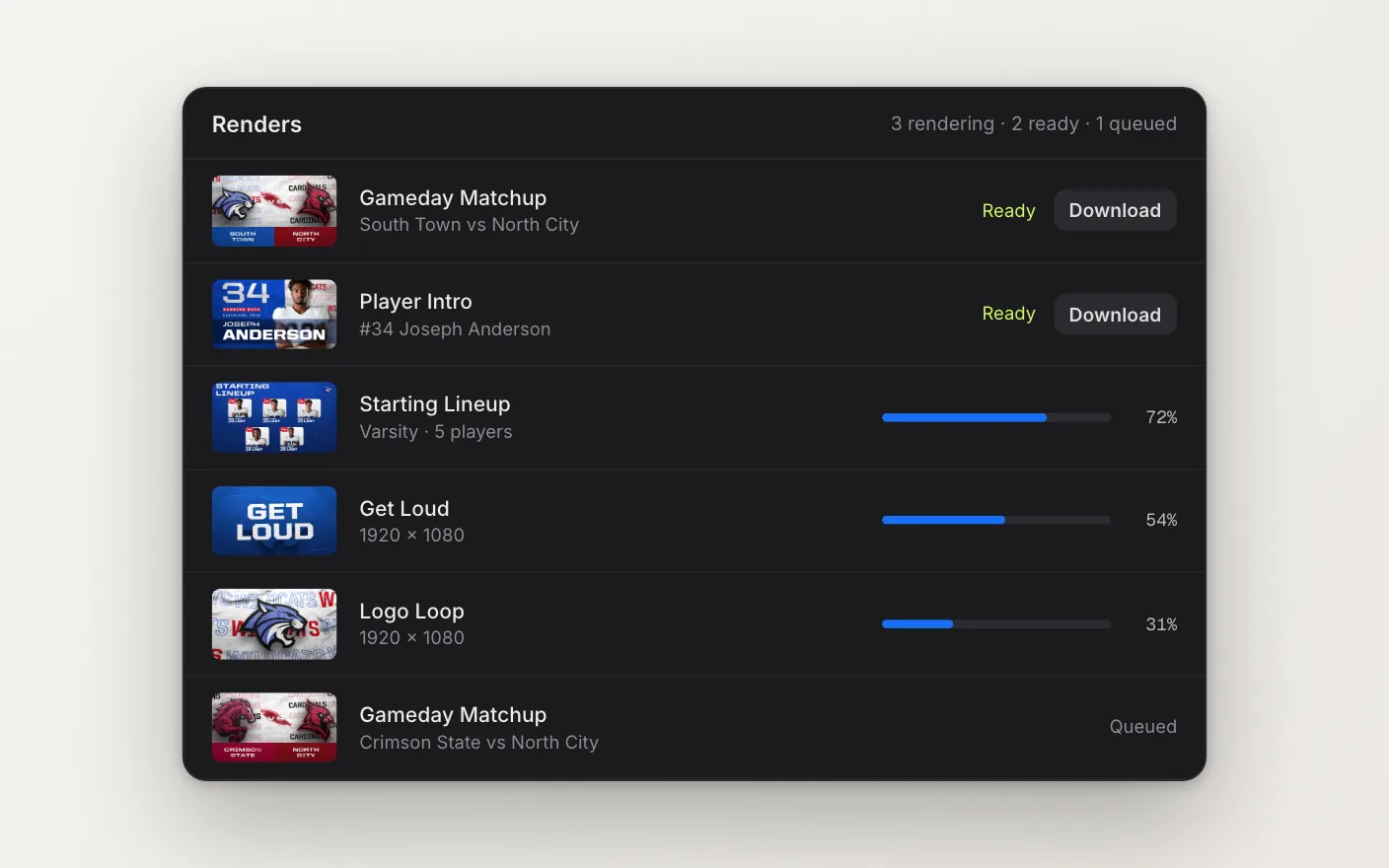1389x868 pixels.
Task: Click the 54% progress value
Action: (1161, 520)
